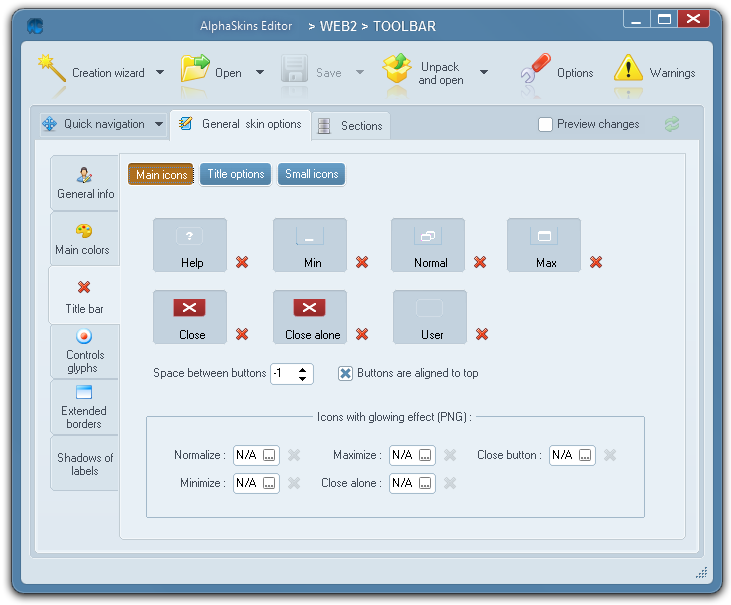Open the Controls glyphs side tab

click(x=84, y=351)
